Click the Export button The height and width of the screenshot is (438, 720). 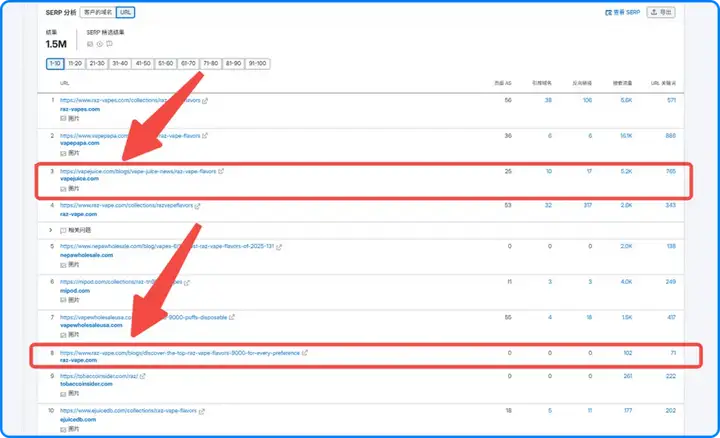661,12
